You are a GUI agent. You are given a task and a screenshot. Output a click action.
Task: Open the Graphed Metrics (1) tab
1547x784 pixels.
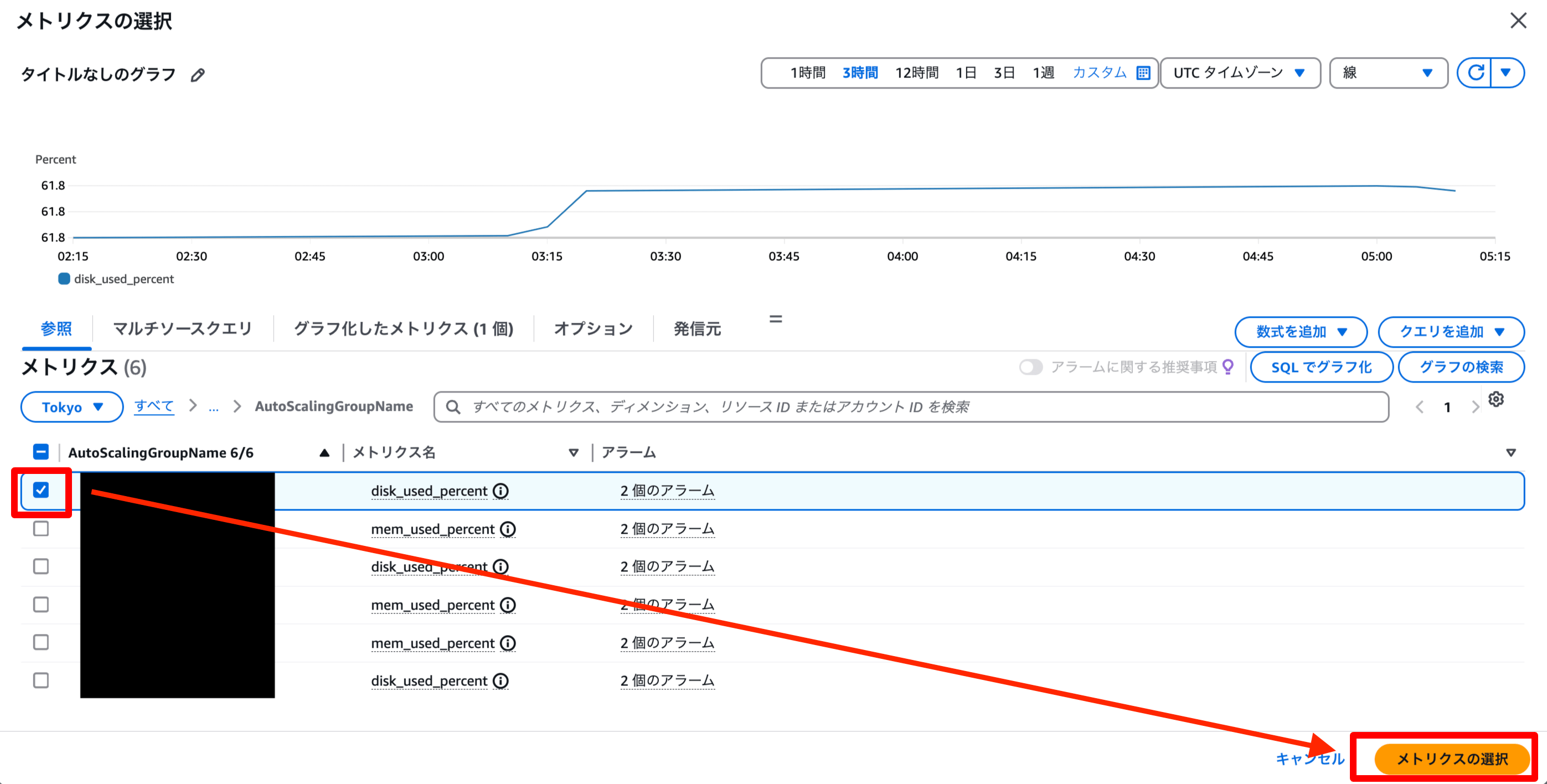(403, 329)
